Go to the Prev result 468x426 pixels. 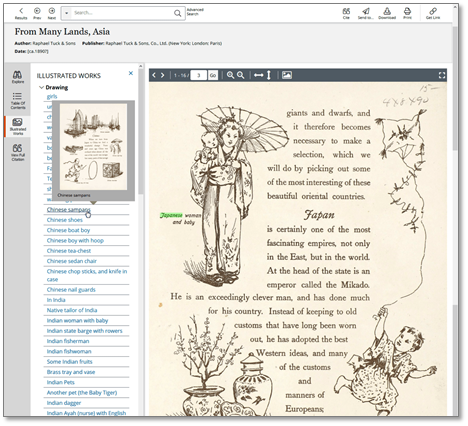(37, 14)
